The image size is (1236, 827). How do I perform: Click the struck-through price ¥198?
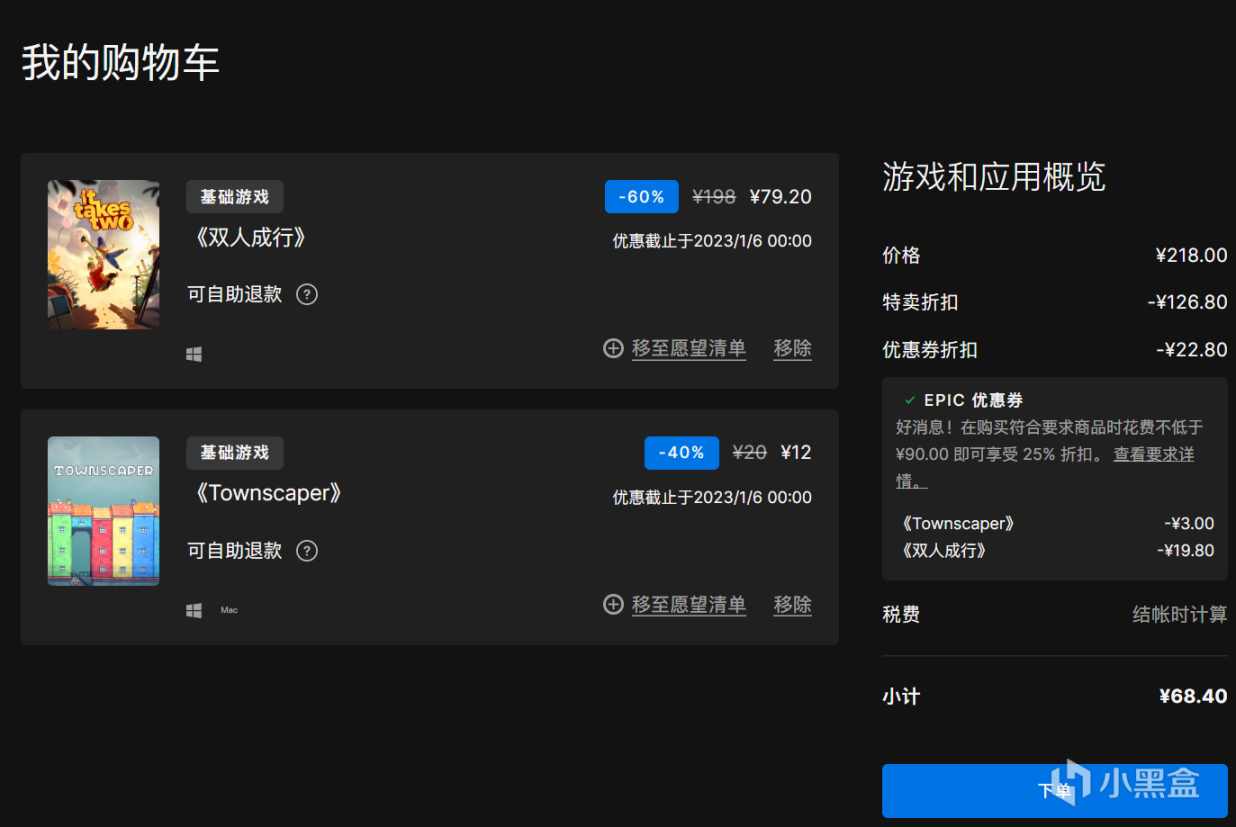(714, 197)
